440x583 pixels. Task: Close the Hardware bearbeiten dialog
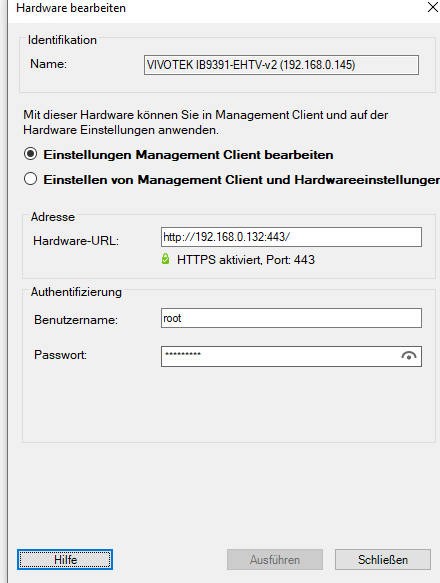433,7
